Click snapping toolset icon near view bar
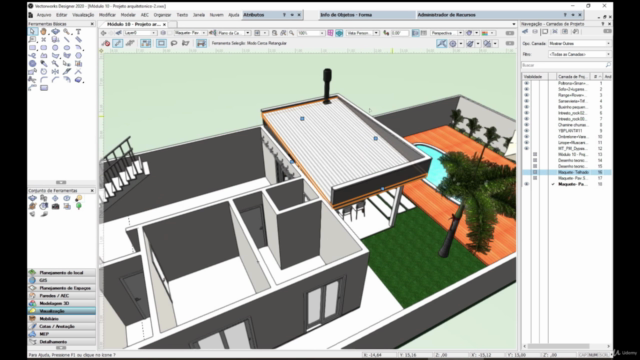The image size is (640, 360). pos(441,43)
